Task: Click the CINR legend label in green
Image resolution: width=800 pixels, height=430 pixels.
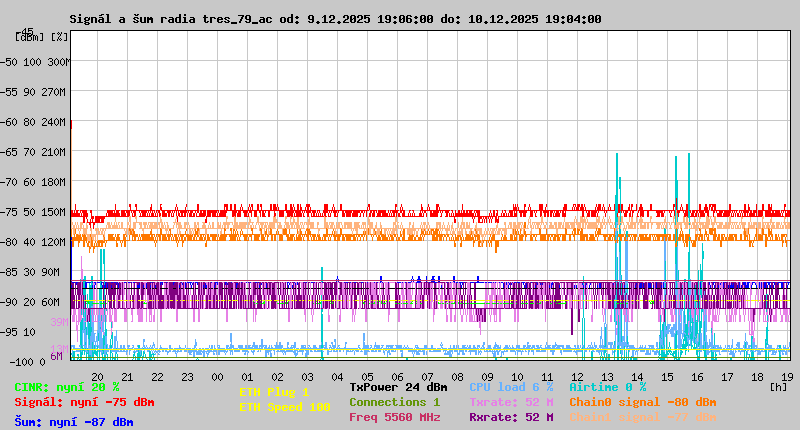Action: pos(67,387)
